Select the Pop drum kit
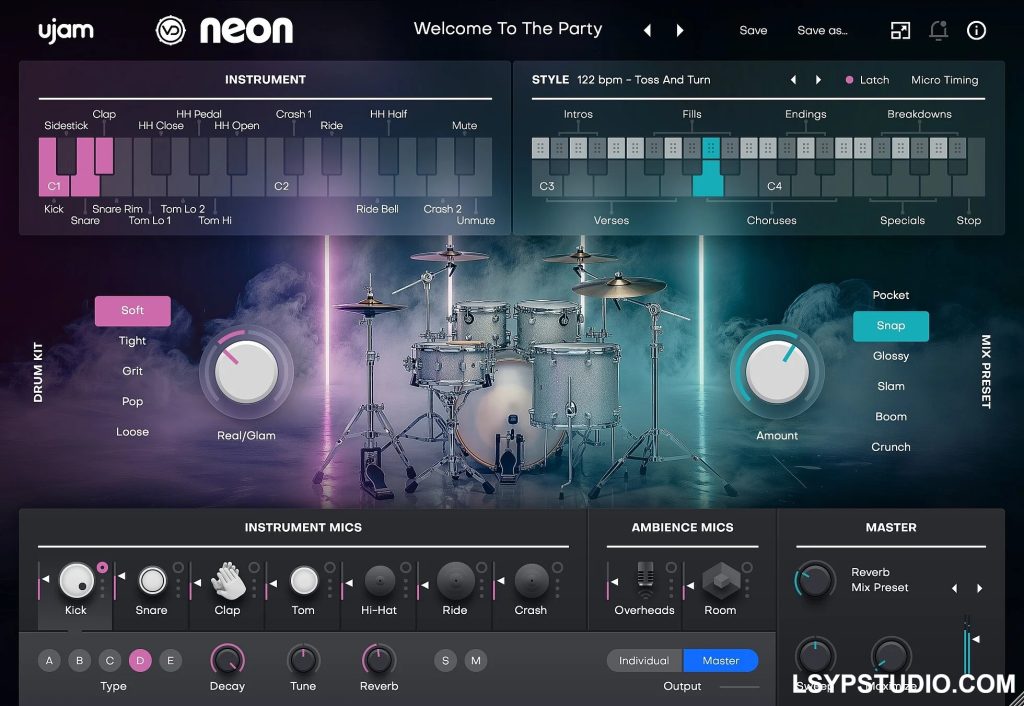This screenshot has width=1024, height=706. [x=133, y=401]
